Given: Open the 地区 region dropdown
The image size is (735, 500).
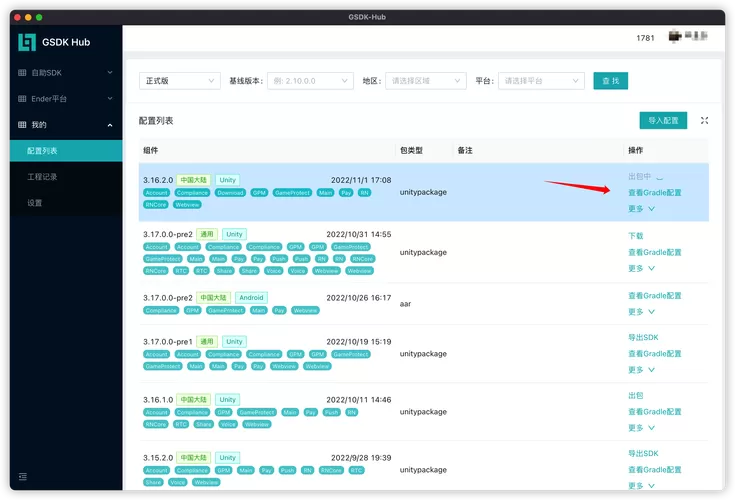Looking at the screenshot, I should coord(425,81).
